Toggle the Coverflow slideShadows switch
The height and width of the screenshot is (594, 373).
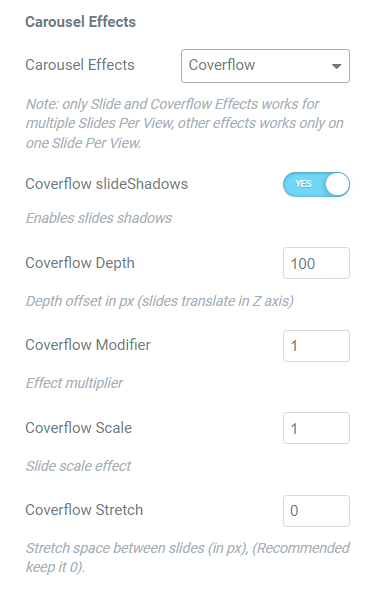[316, 184]
